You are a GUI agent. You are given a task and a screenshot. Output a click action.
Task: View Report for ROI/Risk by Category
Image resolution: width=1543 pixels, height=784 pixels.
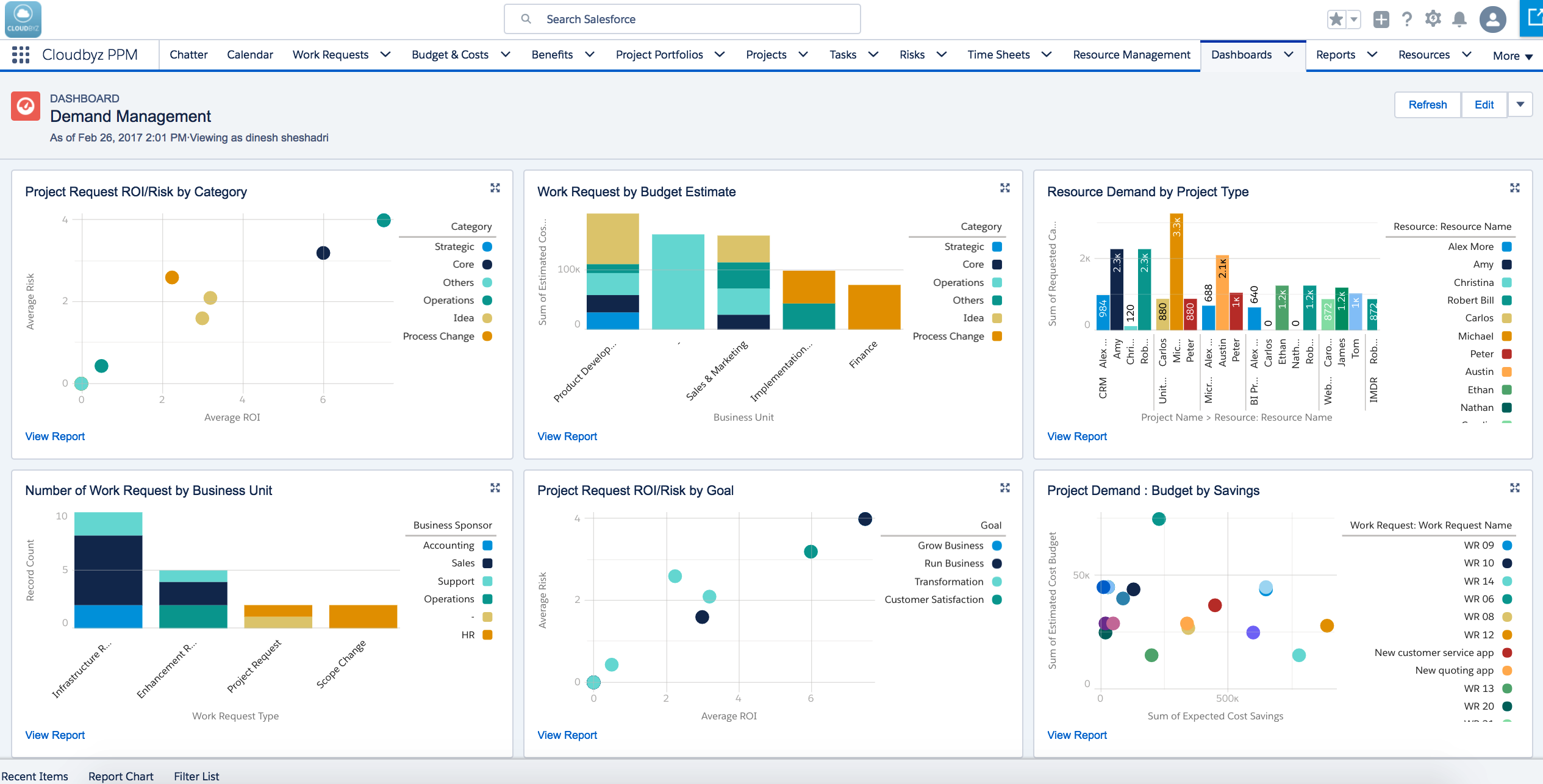(x=55, y=437)
